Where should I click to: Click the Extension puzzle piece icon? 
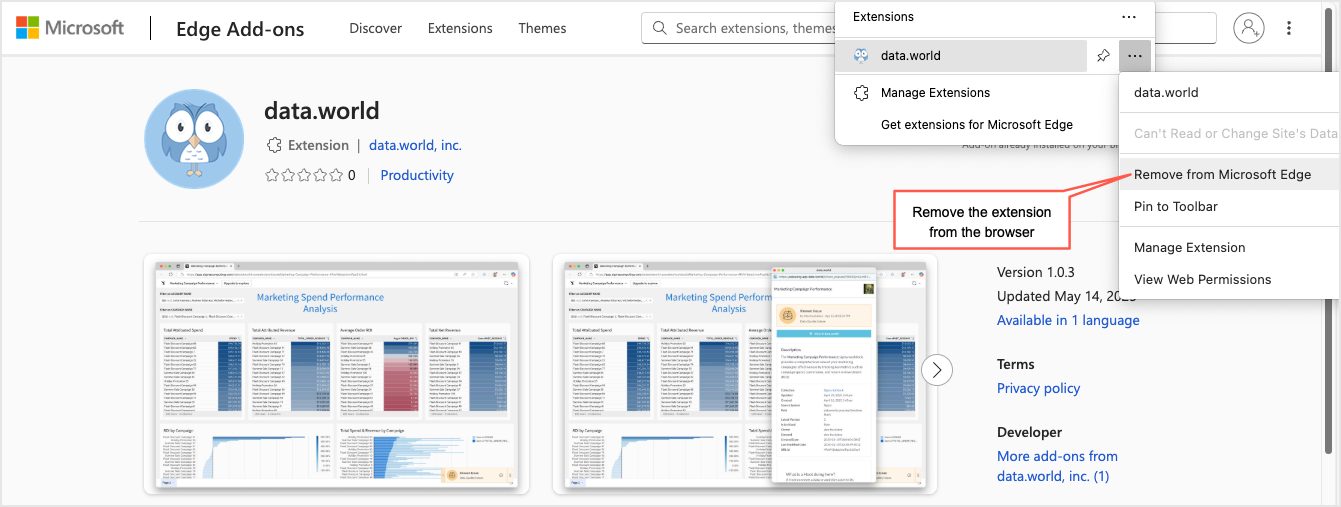(274, 145)
